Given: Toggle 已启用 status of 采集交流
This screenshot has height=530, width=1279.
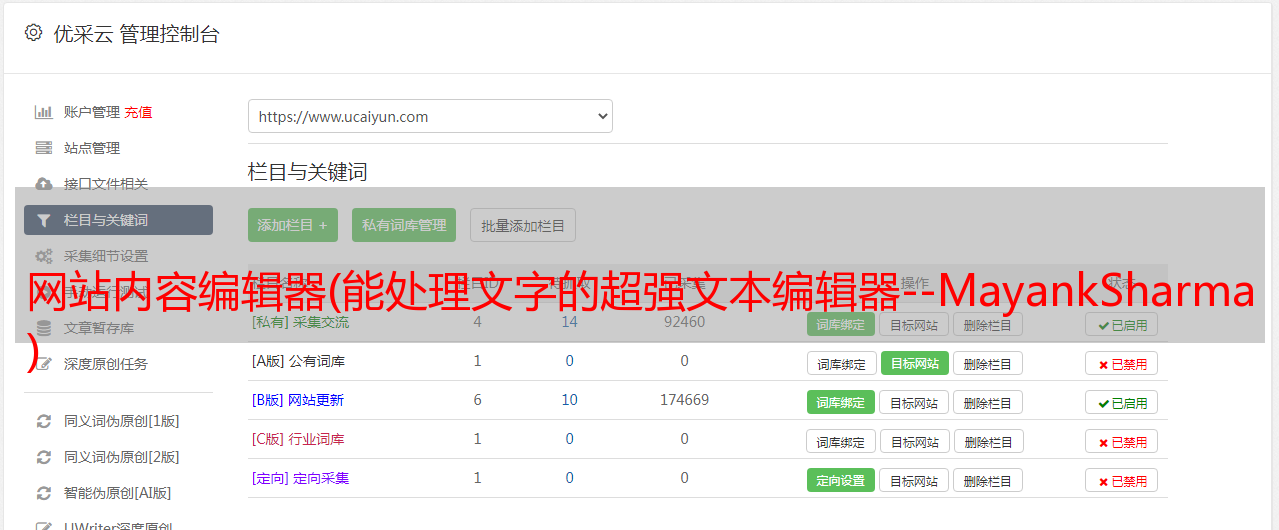Looking at the screenshot, I should [x=1122, y=324].
